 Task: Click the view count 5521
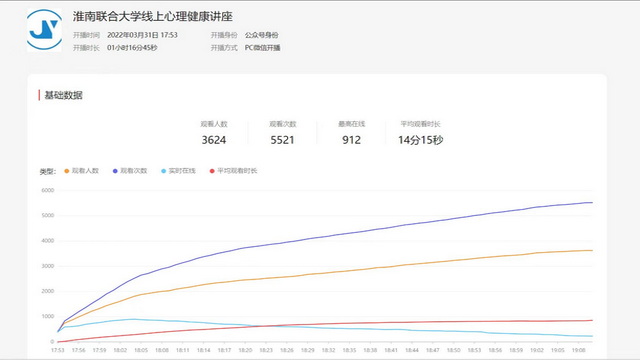[282, 140]
